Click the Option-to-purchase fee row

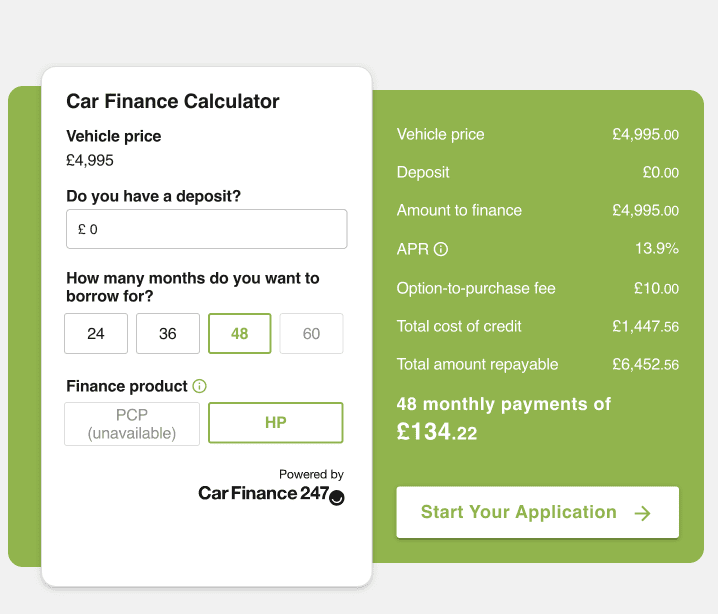click(x=538, y=288)
